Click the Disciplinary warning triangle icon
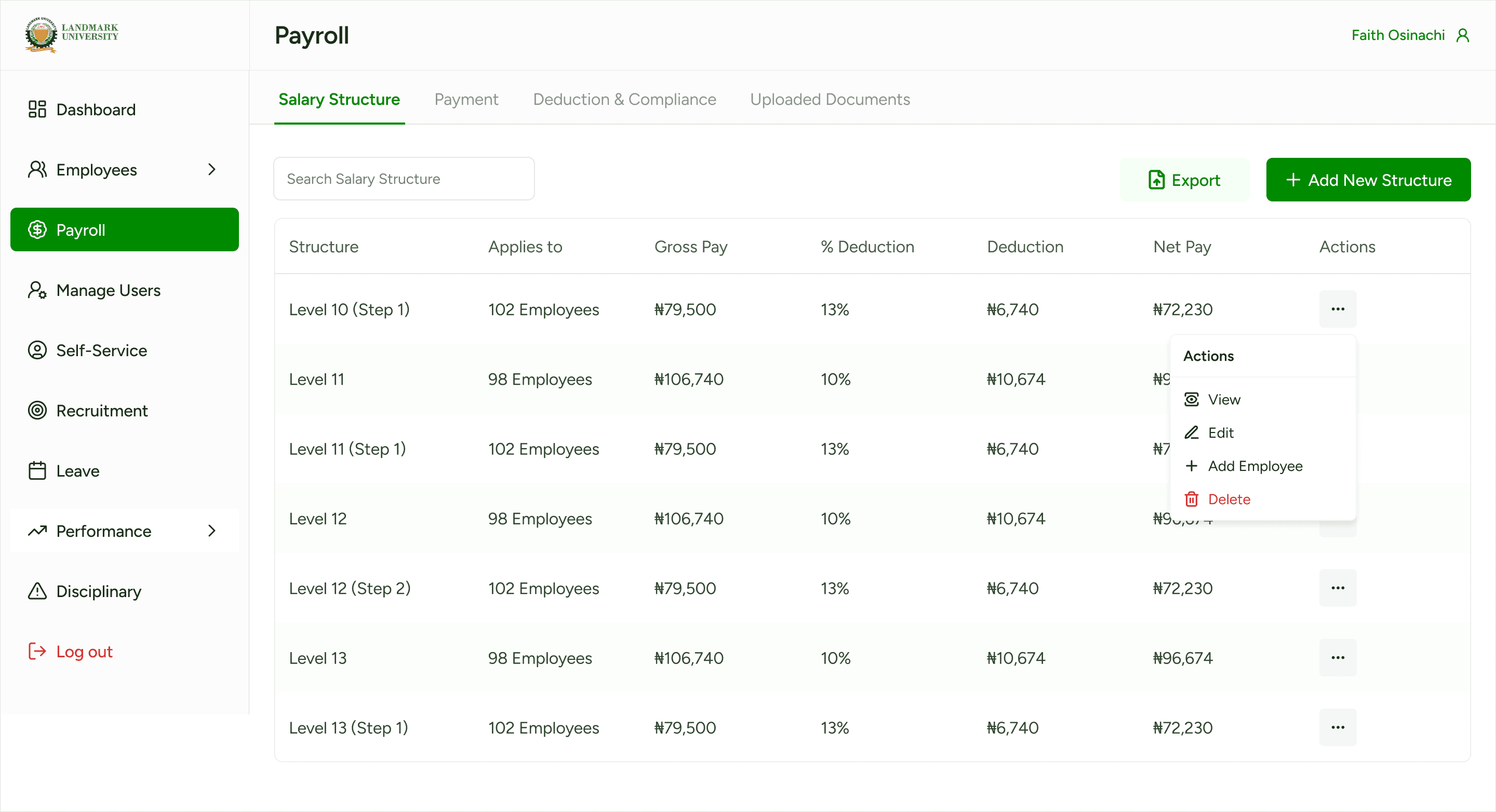Screen dimensions: 1496x812 [x=37, y=591]
